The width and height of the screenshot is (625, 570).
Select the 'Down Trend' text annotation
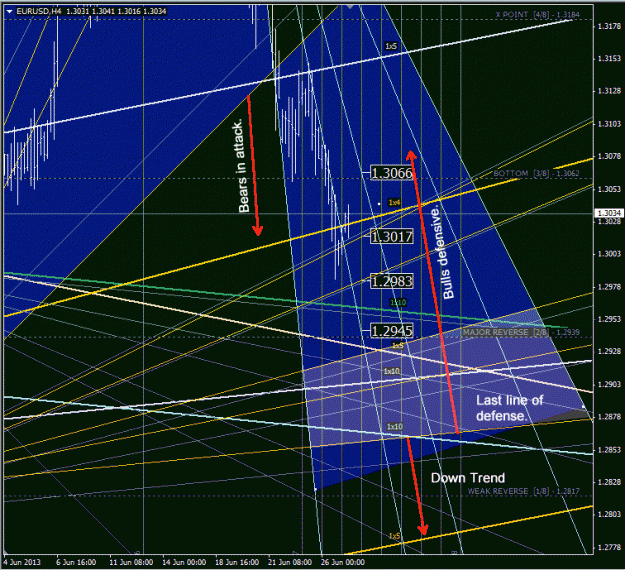point(468,478)
